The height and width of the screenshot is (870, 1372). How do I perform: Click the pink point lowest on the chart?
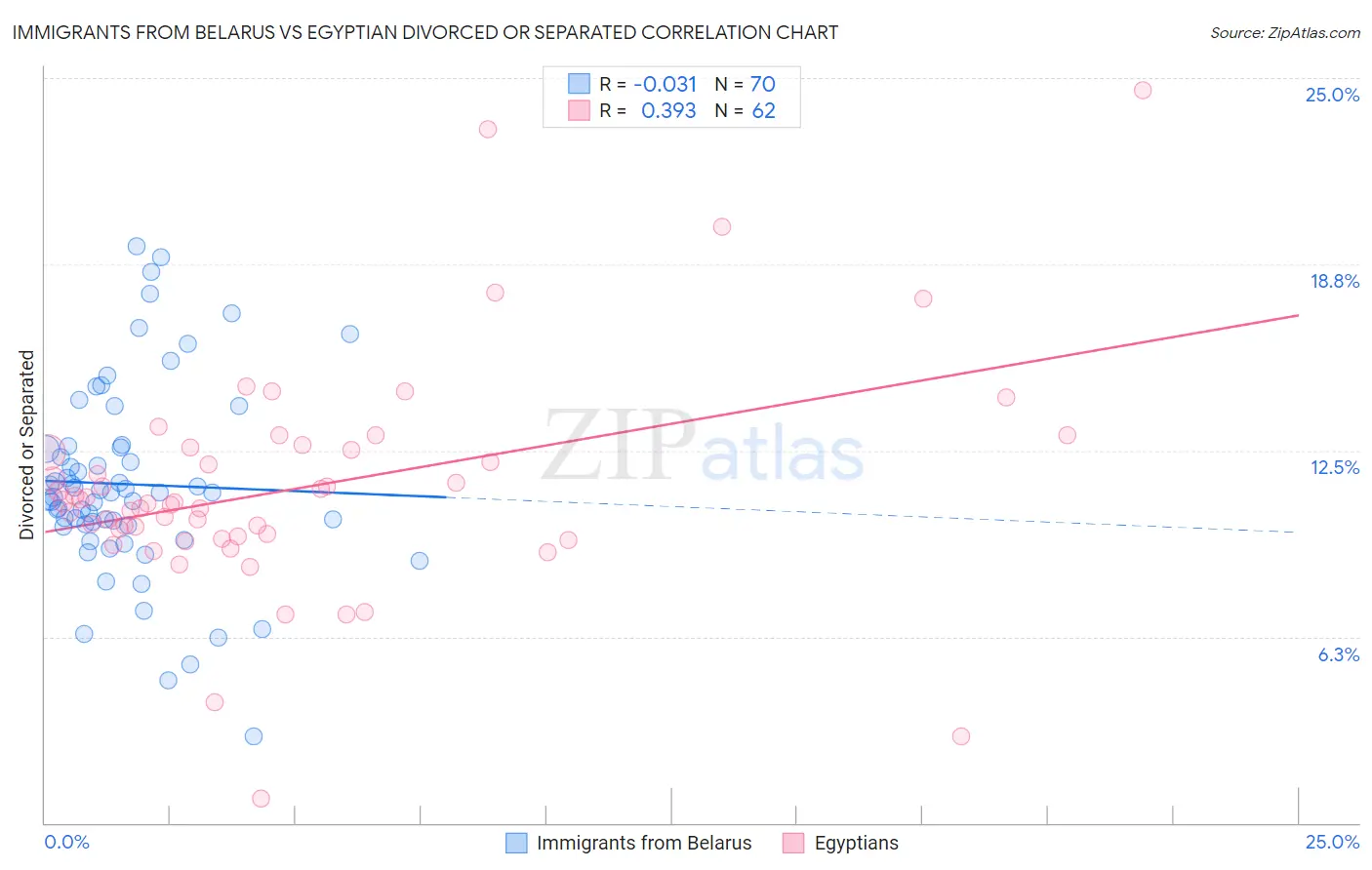coord(261,798)
